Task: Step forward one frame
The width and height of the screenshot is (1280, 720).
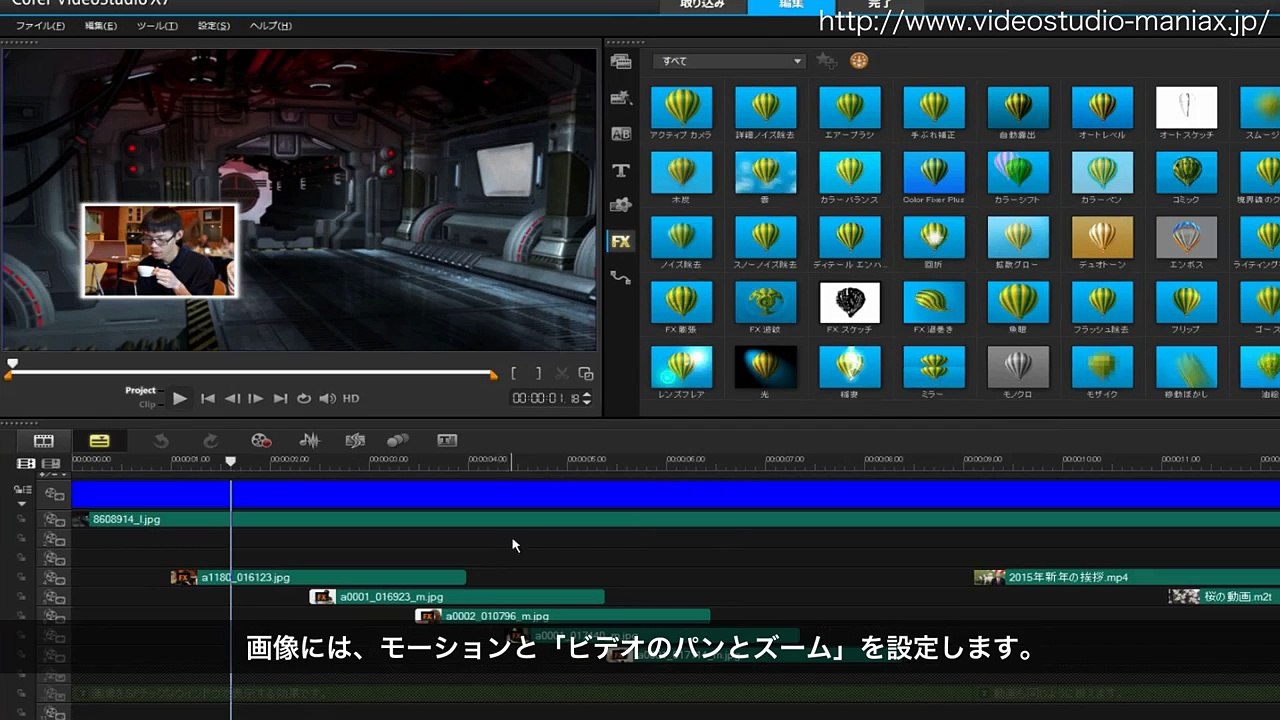Action: [x=256, y=398]
